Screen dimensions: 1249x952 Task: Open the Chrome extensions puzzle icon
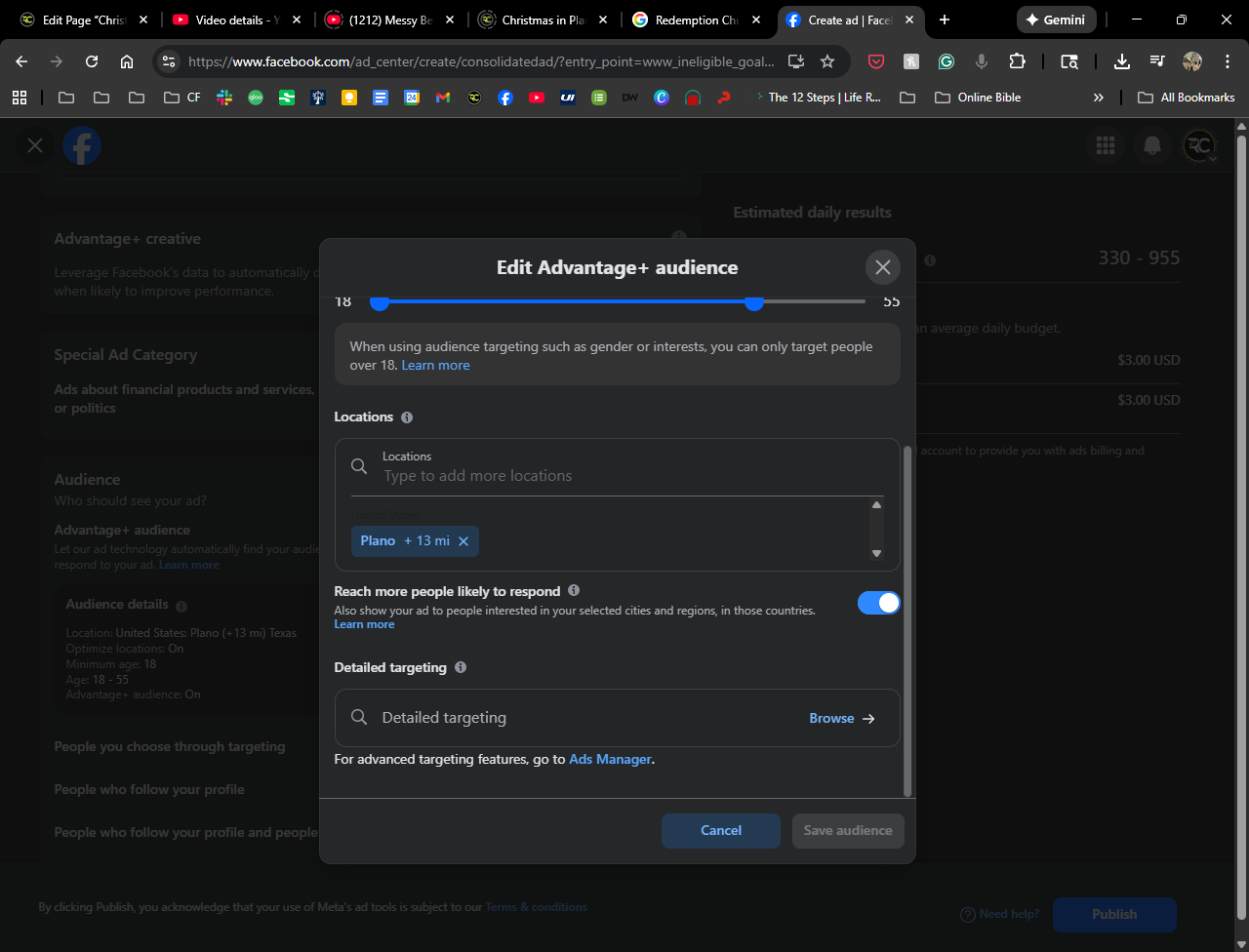[x=1017, y=61]
